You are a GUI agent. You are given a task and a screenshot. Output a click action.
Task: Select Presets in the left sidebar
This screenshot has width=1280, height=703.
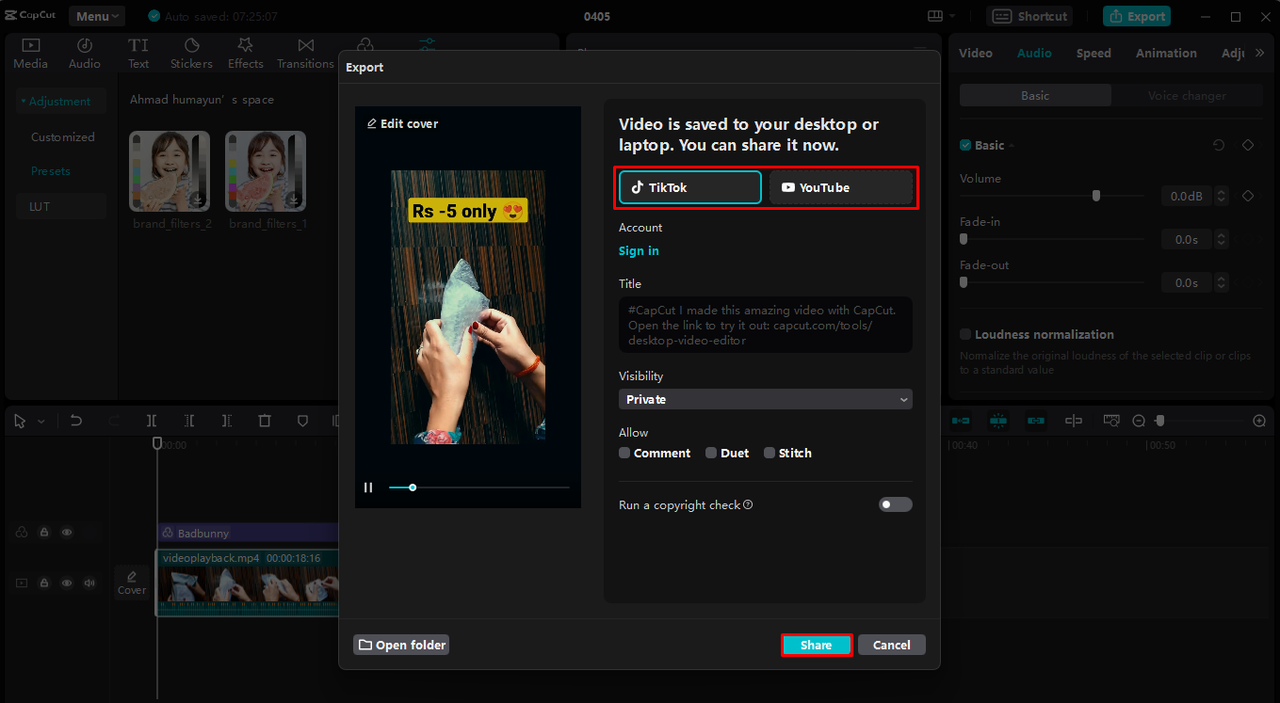[50, 171]
